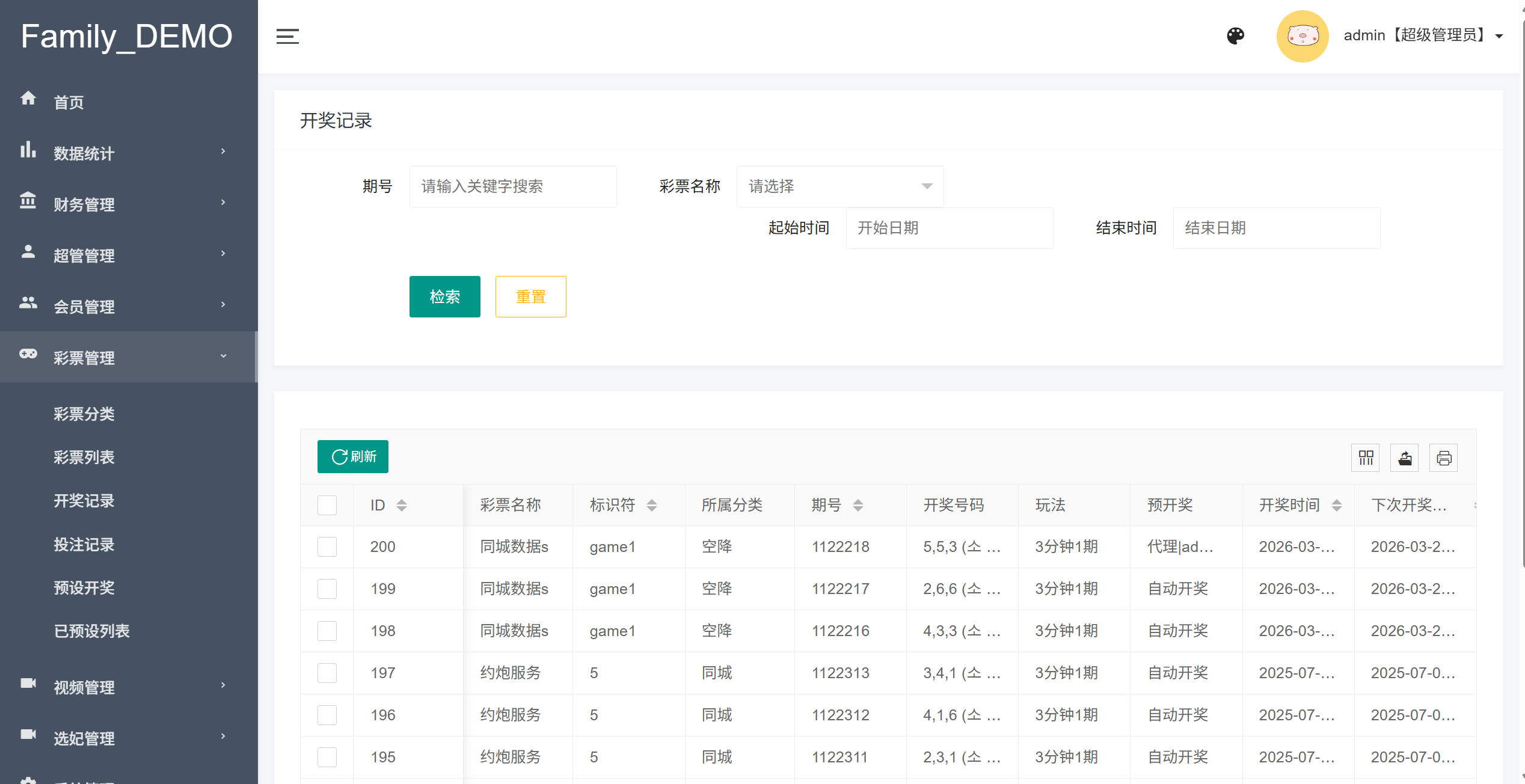Click the export table icon
This screenshot has height=784, width=1525.
point(1405,458)
